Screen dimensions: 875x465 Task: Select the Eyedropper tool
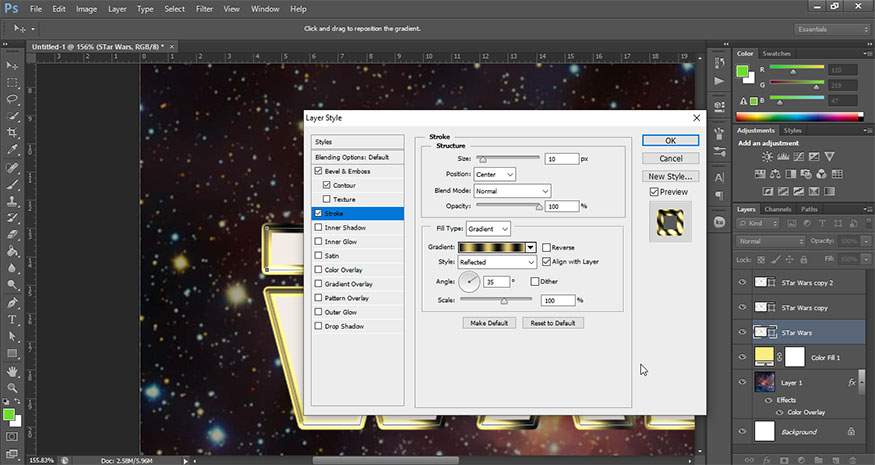pos(12,150)
